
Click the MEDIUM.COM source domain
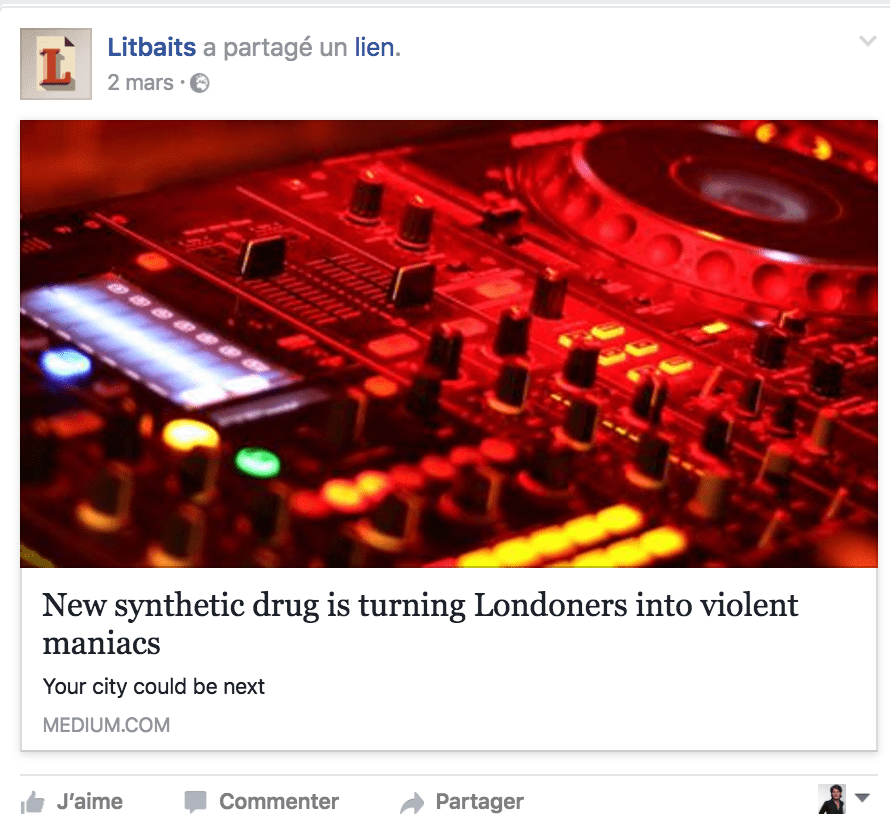tap(106, 725)
